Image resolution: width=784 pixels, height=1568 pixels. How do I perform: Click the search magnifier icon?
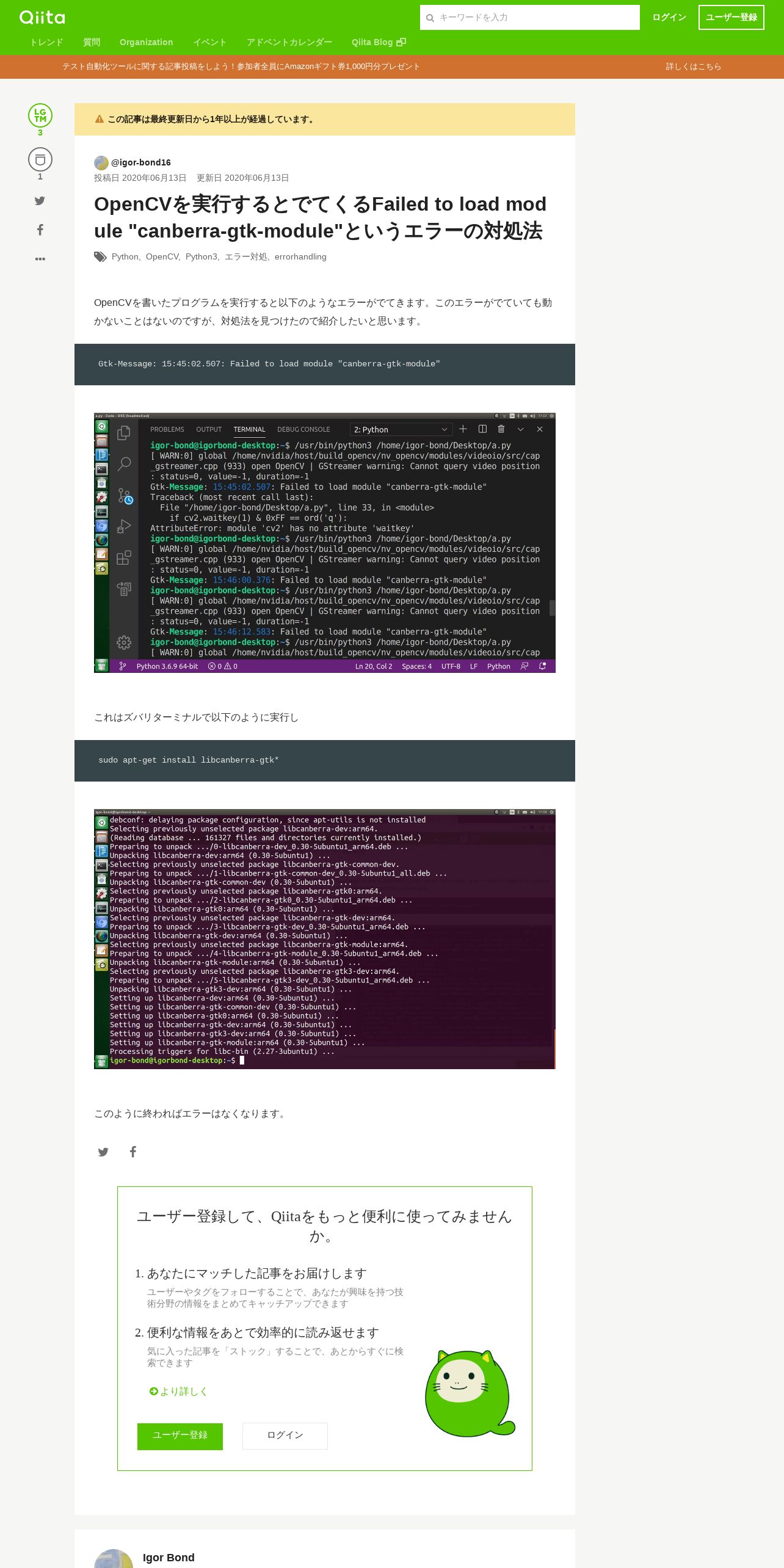tap(430, 18)
